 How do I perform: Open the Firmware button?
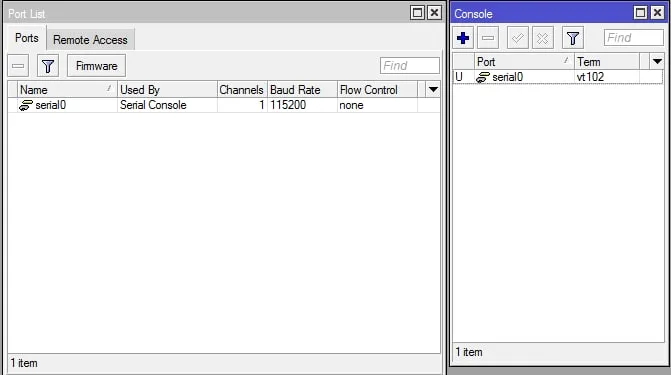click(96, 66)
